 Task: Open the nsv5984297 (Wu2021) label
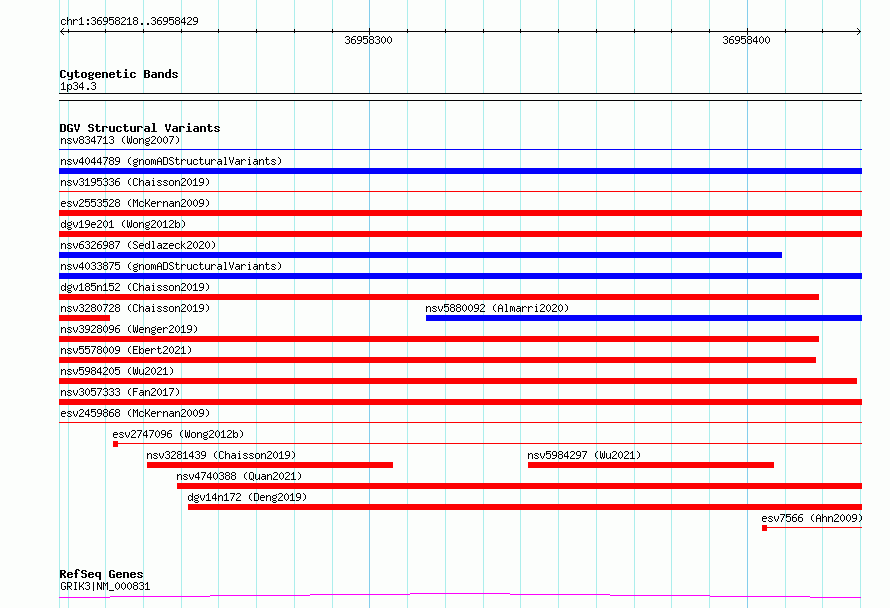(x=584, y=455)
